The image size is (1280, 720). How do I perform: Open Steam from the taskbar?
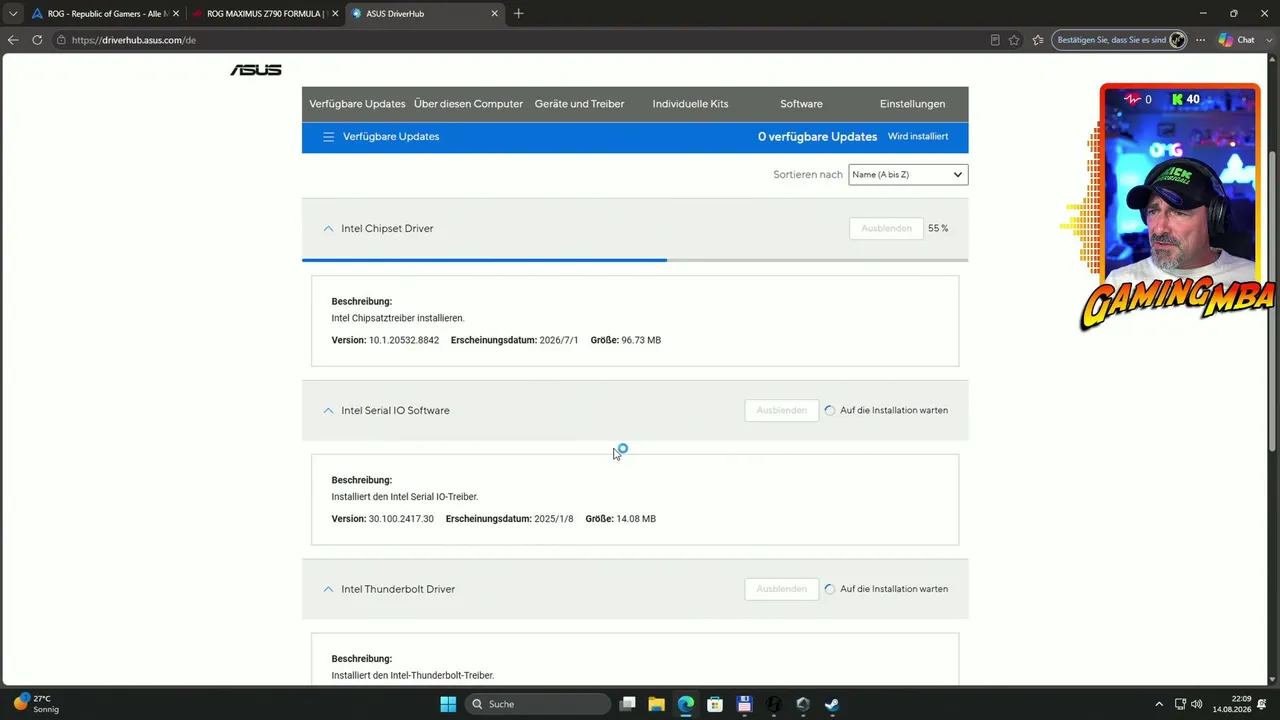coord(832,704)
